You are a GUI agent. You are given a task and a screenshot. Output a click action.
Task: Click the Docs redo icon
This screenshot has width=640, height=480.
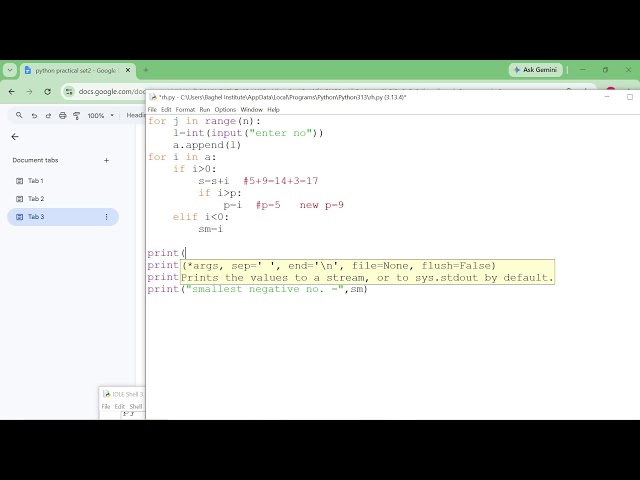[x=48, y=116]
